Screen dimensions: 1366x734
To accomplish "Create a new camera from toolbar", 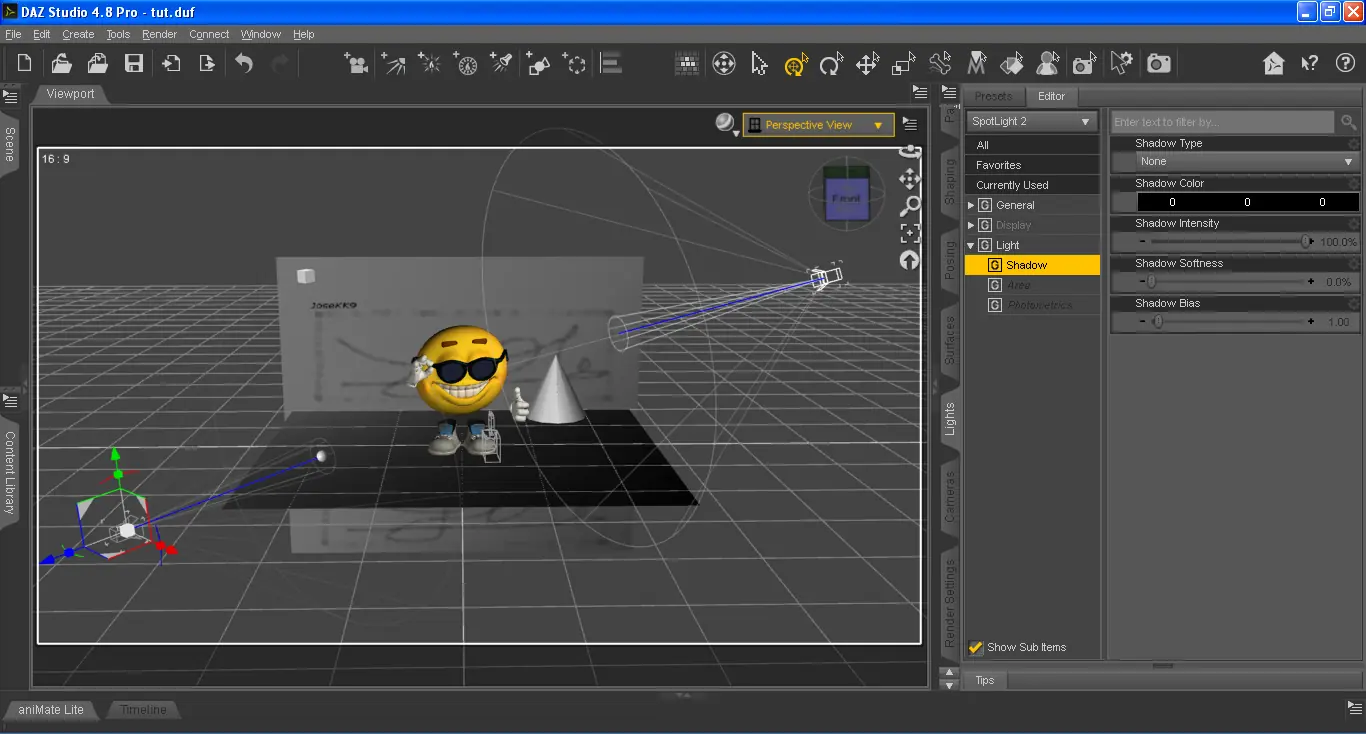I will point(355,64).
